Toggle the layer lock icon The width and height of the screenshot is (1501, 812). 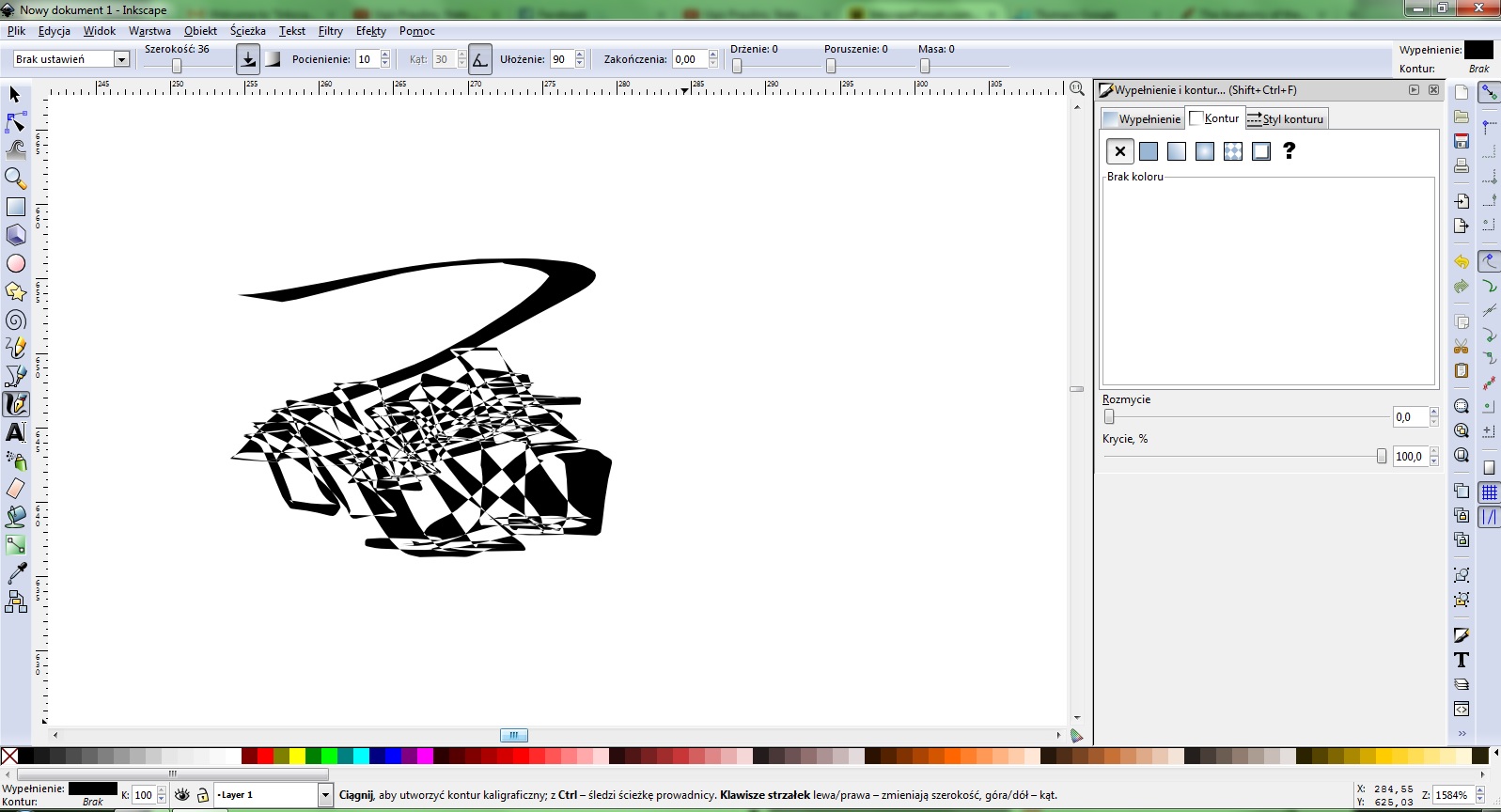coord(202,795)
